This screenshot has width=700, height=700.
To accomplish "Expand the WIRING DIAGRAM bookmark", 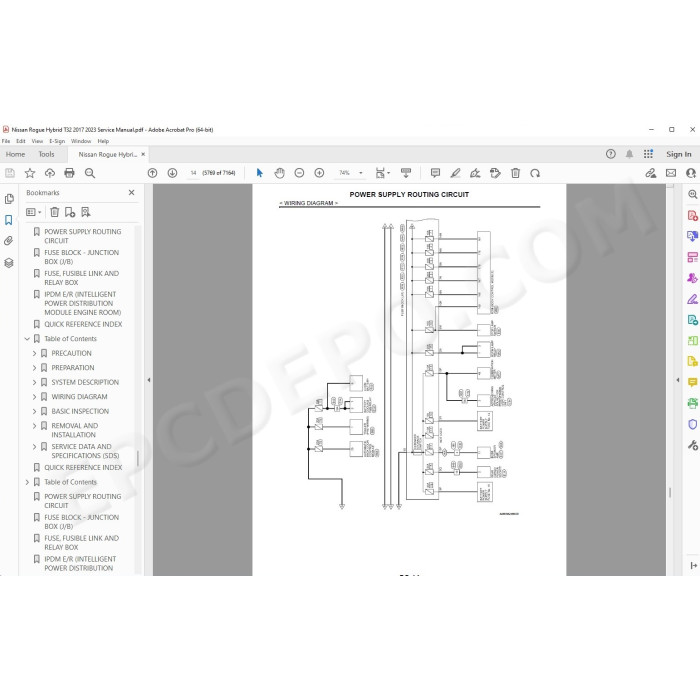I will pos(34,397).
